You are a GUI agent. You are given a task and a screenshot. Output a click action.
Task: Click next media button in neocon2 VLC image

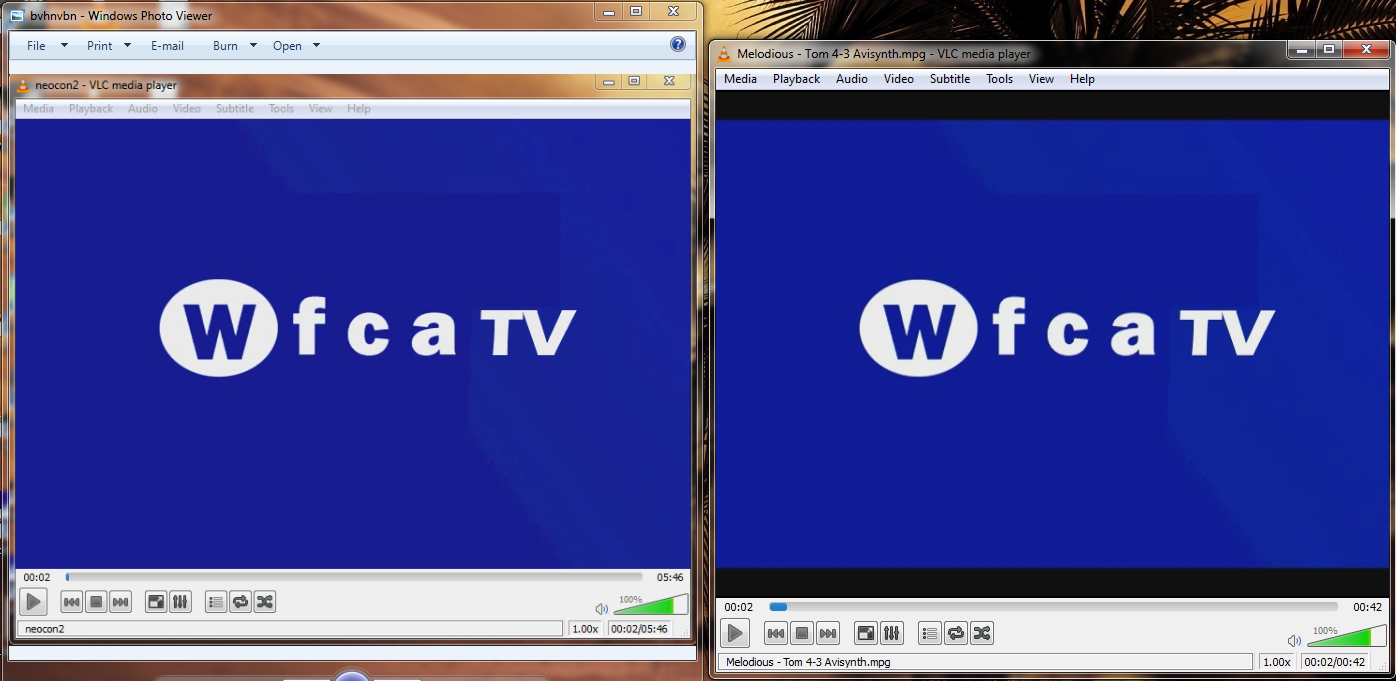[x=120, y=602]
